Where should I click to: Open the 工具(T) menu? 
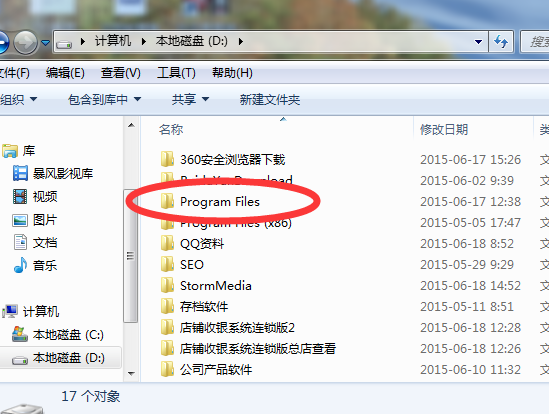click(176, 73)
